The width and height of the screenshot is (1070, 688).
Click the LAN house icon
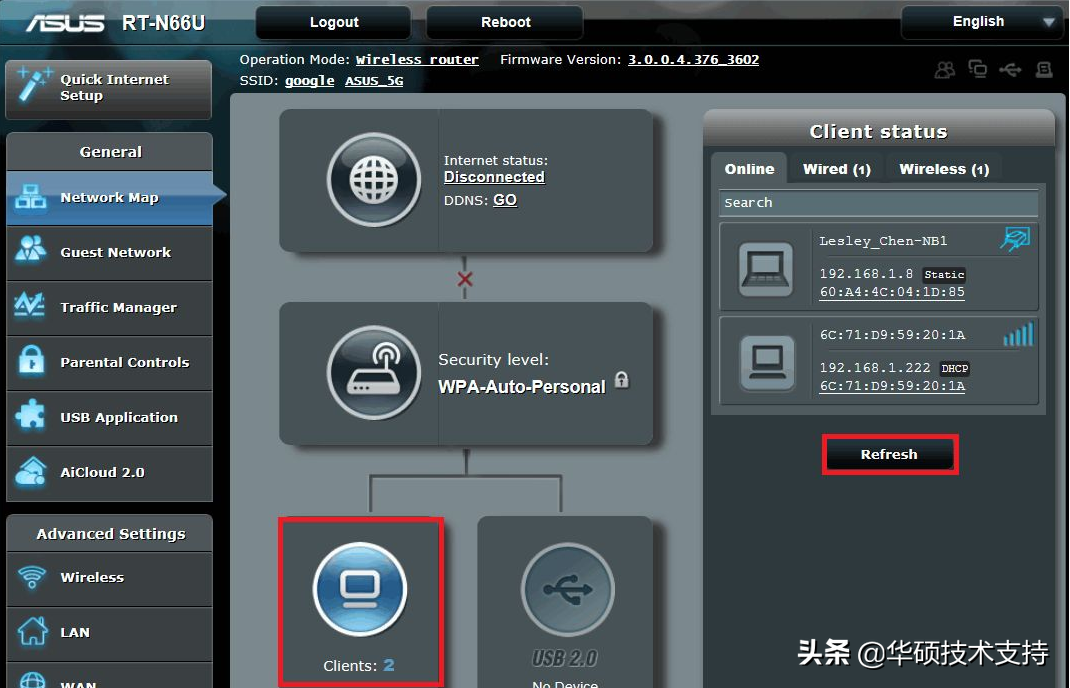[32, 631]
